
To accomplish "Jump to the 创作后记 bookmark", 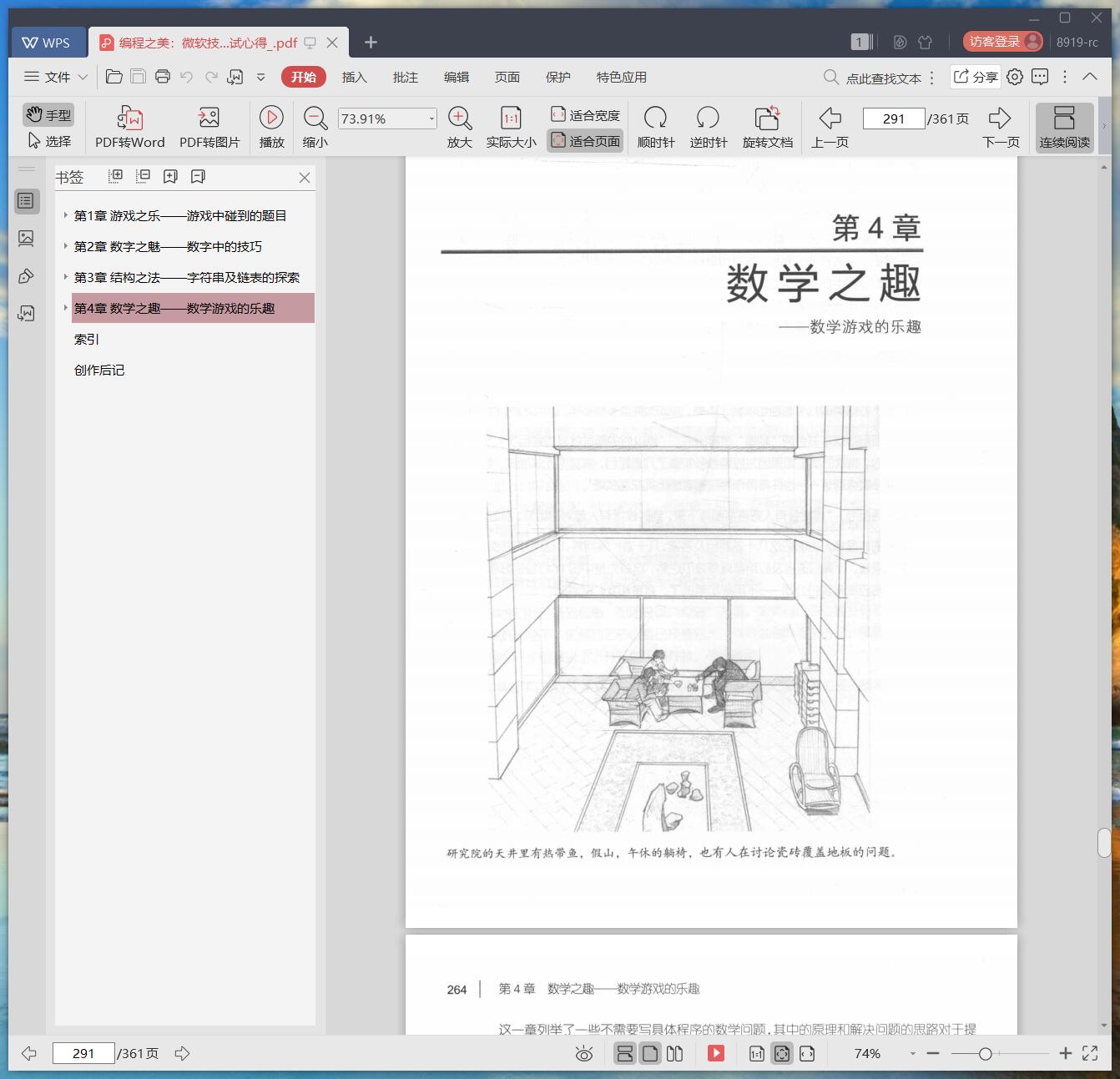I will point(99,370).
